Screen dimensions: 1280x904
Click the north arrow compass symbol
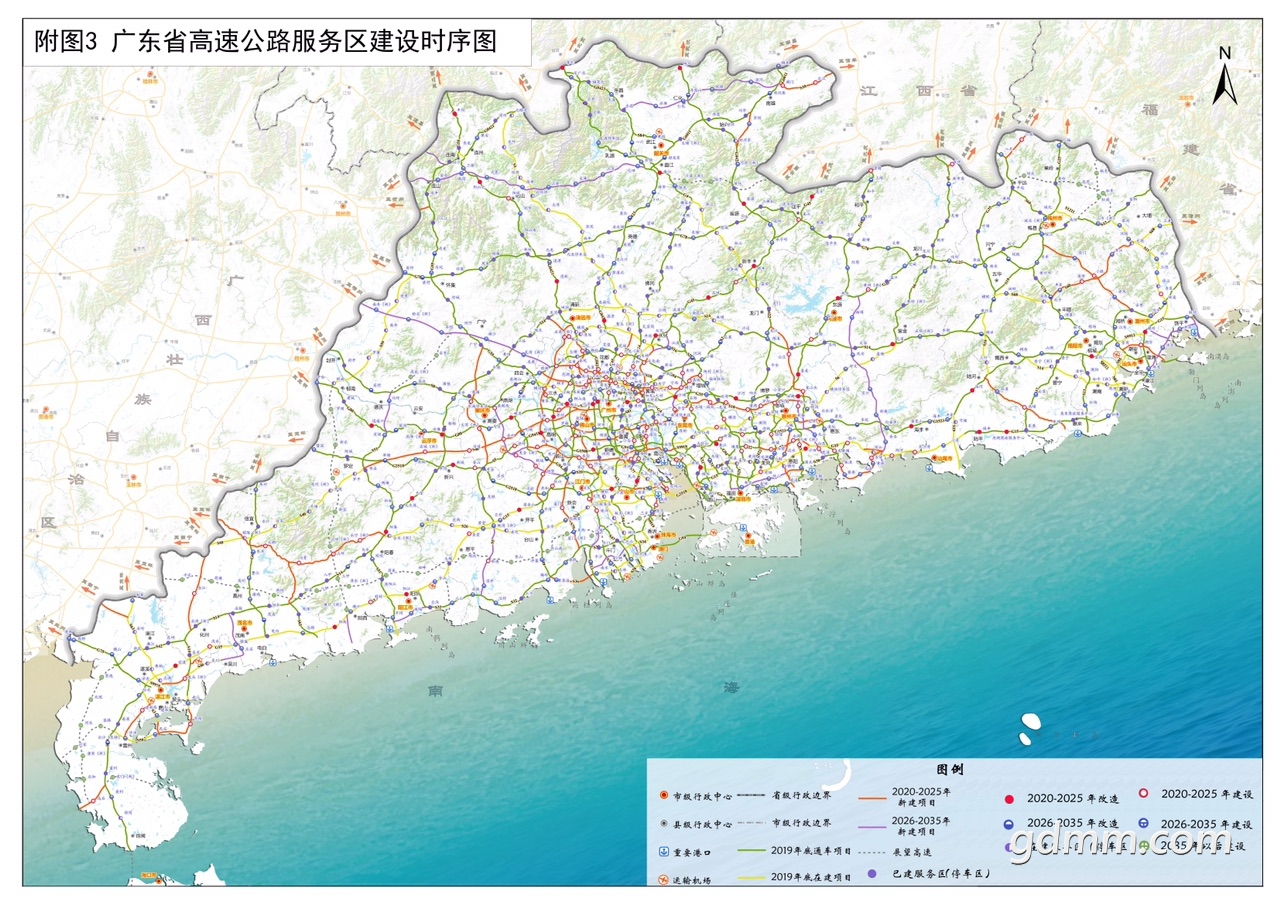click(1225, 76)
